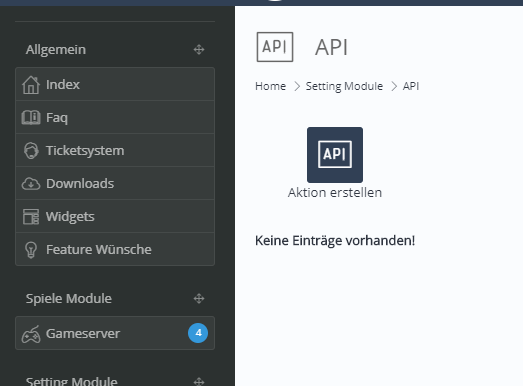Click the blue badge showing 4 on Gameserver

click(198, 333)
